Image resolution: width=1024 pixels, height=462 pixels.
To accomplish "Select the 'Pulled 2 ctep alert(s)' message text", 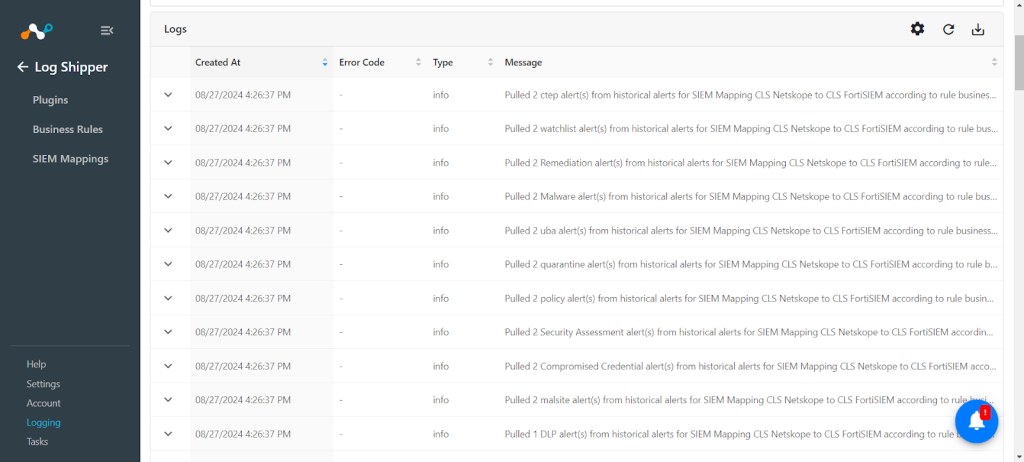I will pos(751,95).
